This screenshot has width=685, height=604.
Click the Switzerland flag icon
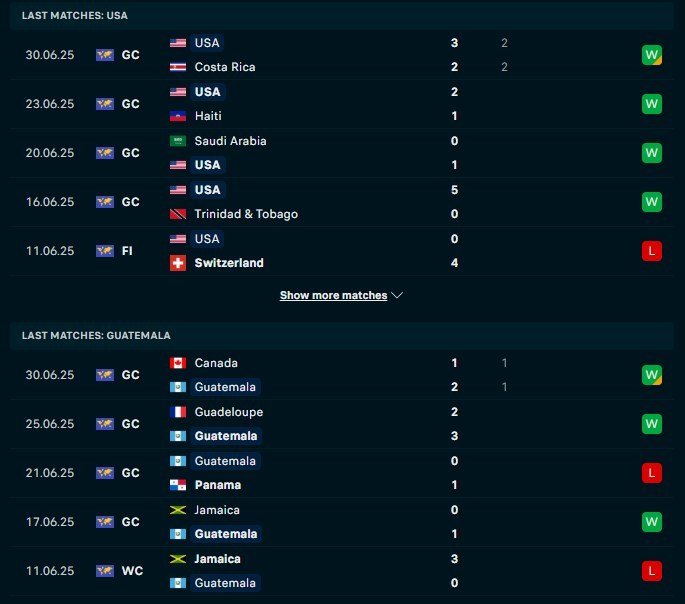pyautogui.click(x=178, y=263)
